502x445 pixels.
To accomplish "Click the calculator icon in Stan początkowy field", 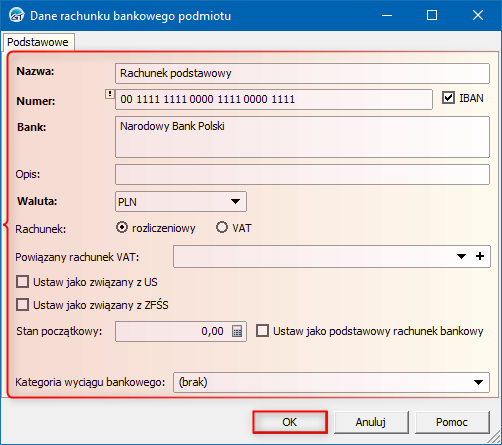I will 237,331.
